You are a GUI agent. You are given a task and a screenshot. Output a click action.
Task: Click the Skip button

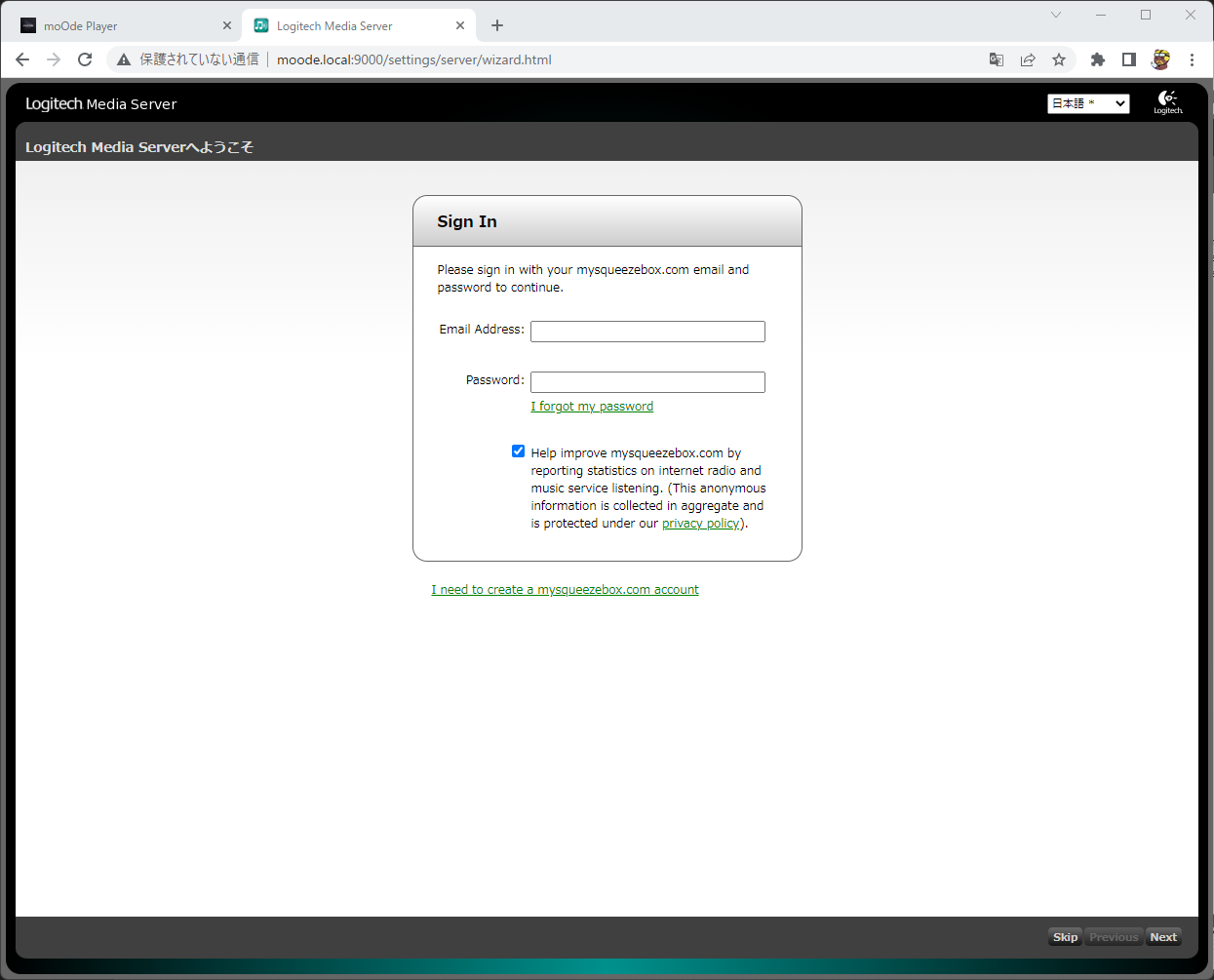click(1065, 937)
